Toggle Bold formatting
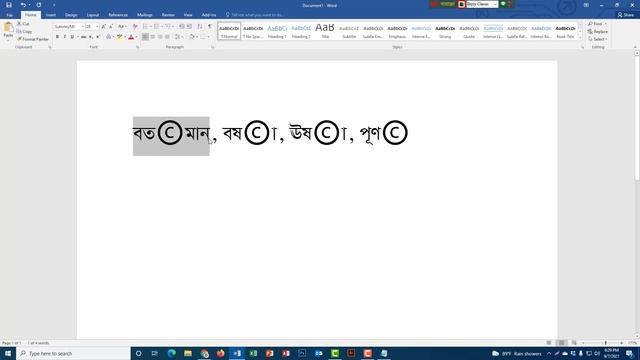The width and height of the screenshot is (640, 360). [x=57, y=37]
